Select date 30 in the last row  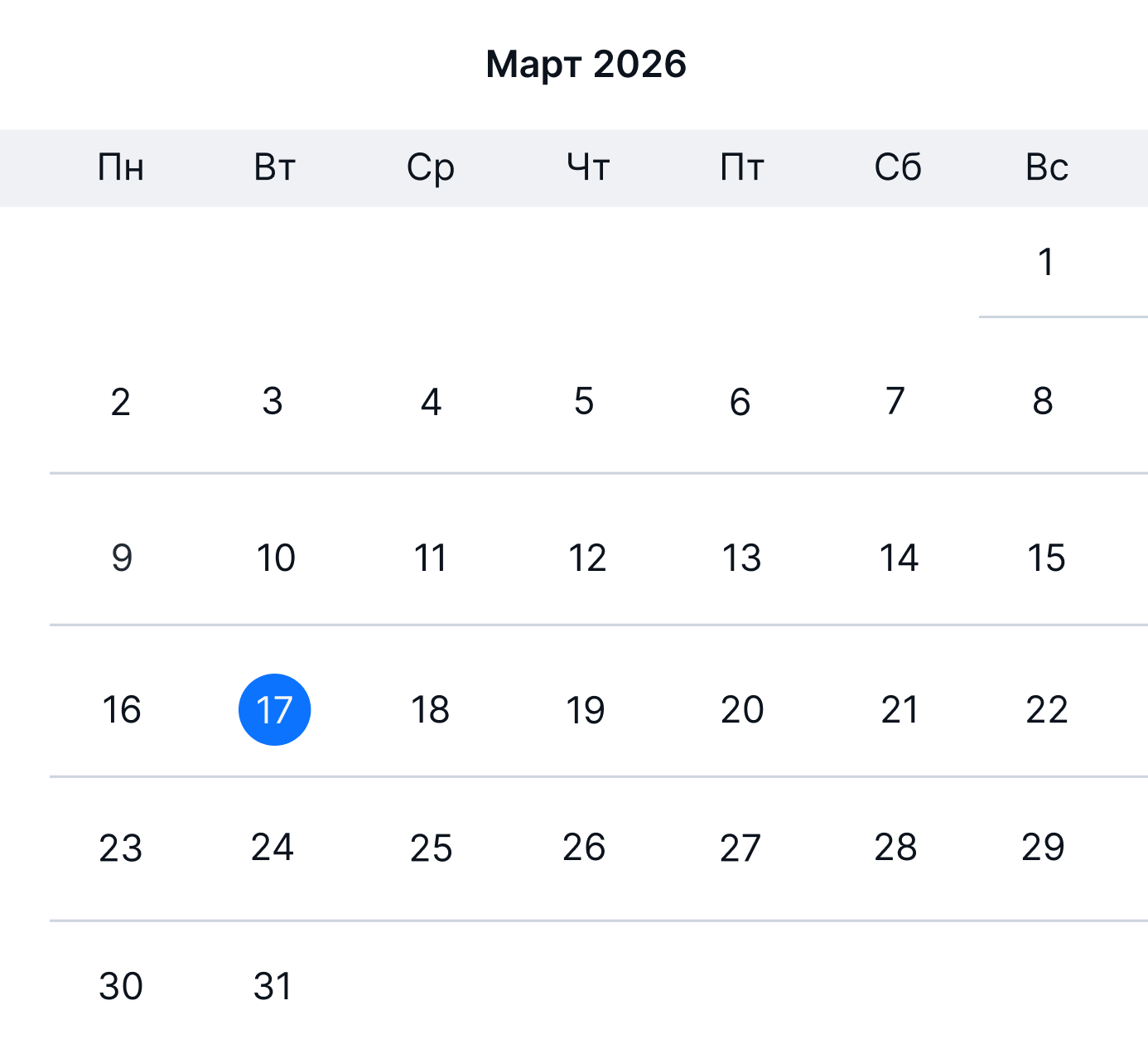click(x=121, y=986)
